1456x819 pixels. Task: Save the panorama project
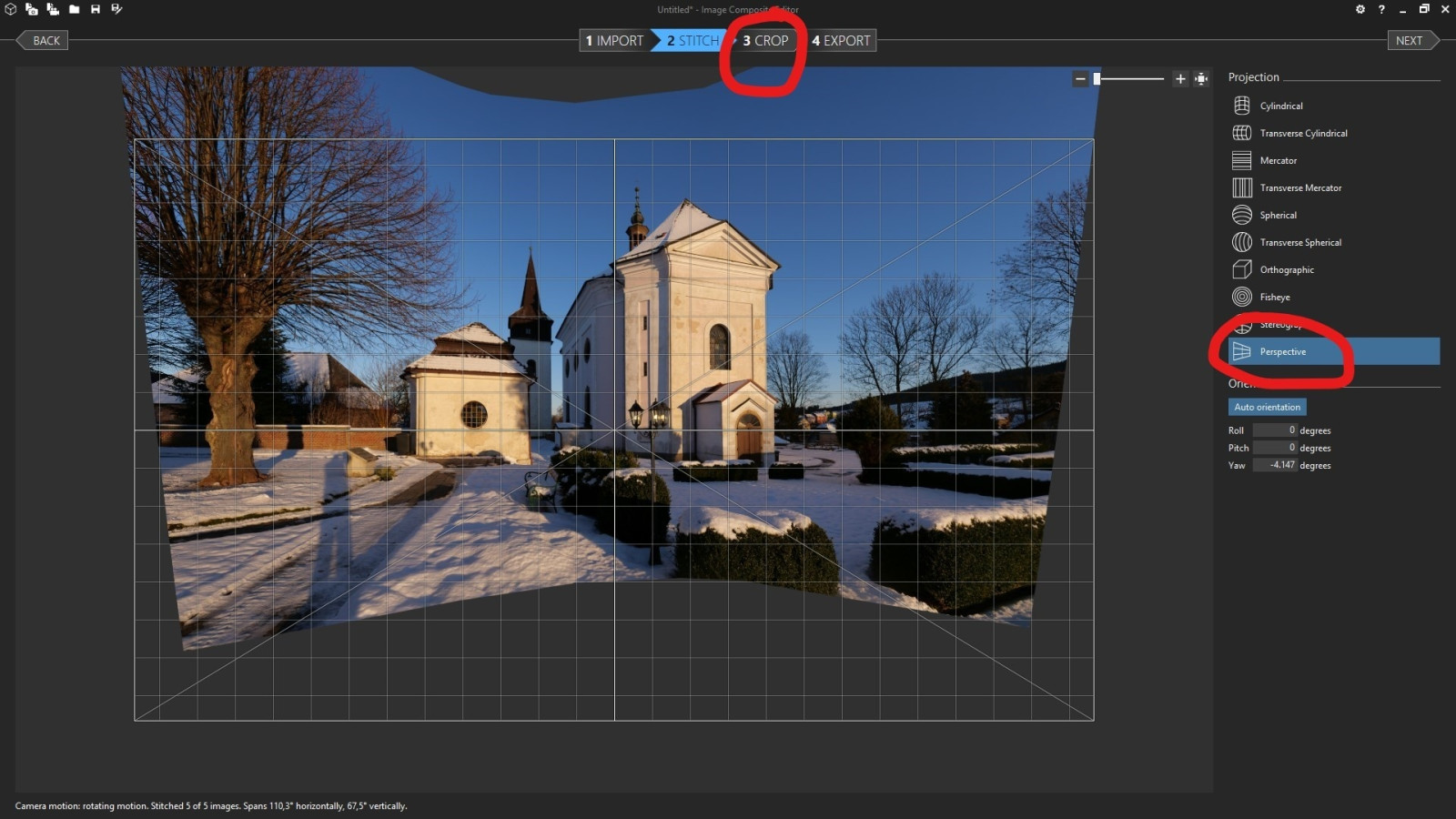click(95, 9)
